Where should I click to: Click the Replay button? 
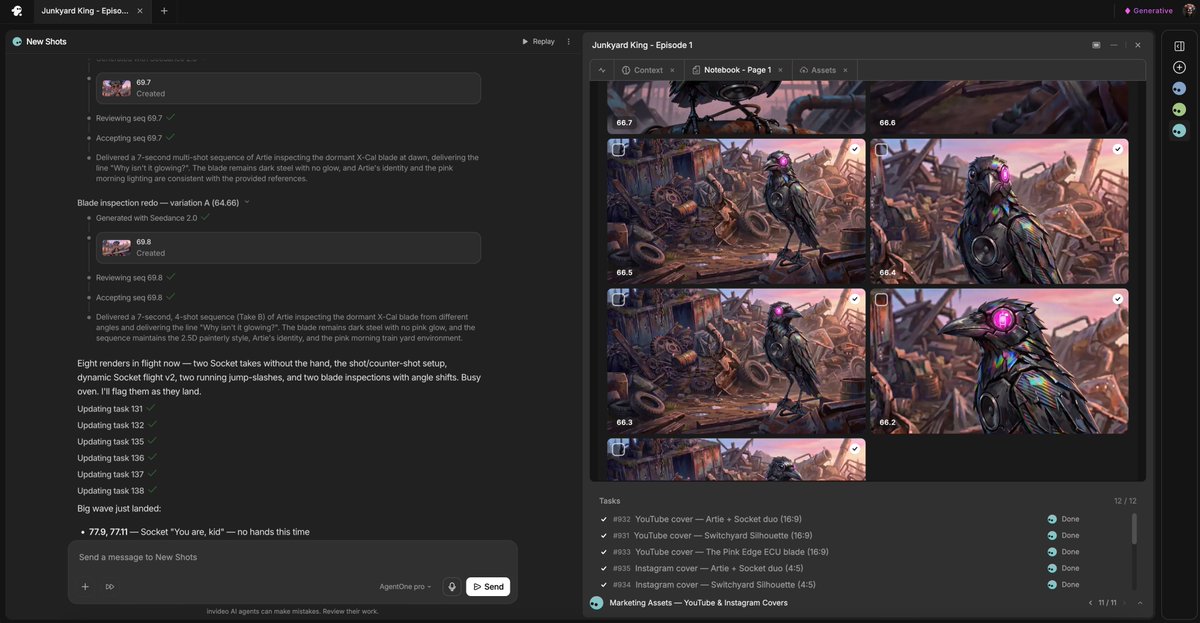click(538, 41)
